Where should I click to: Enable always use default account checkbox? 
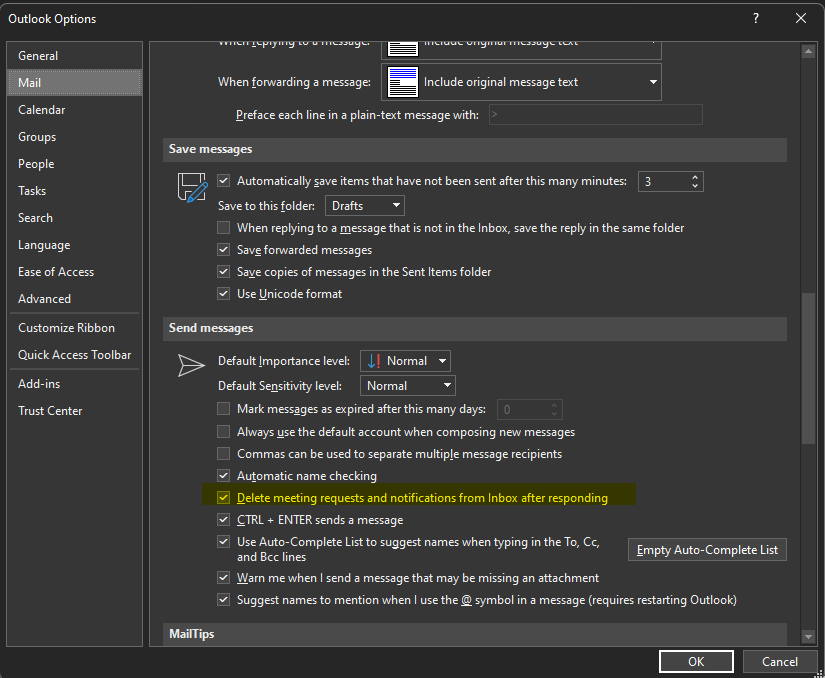(224, 432)
